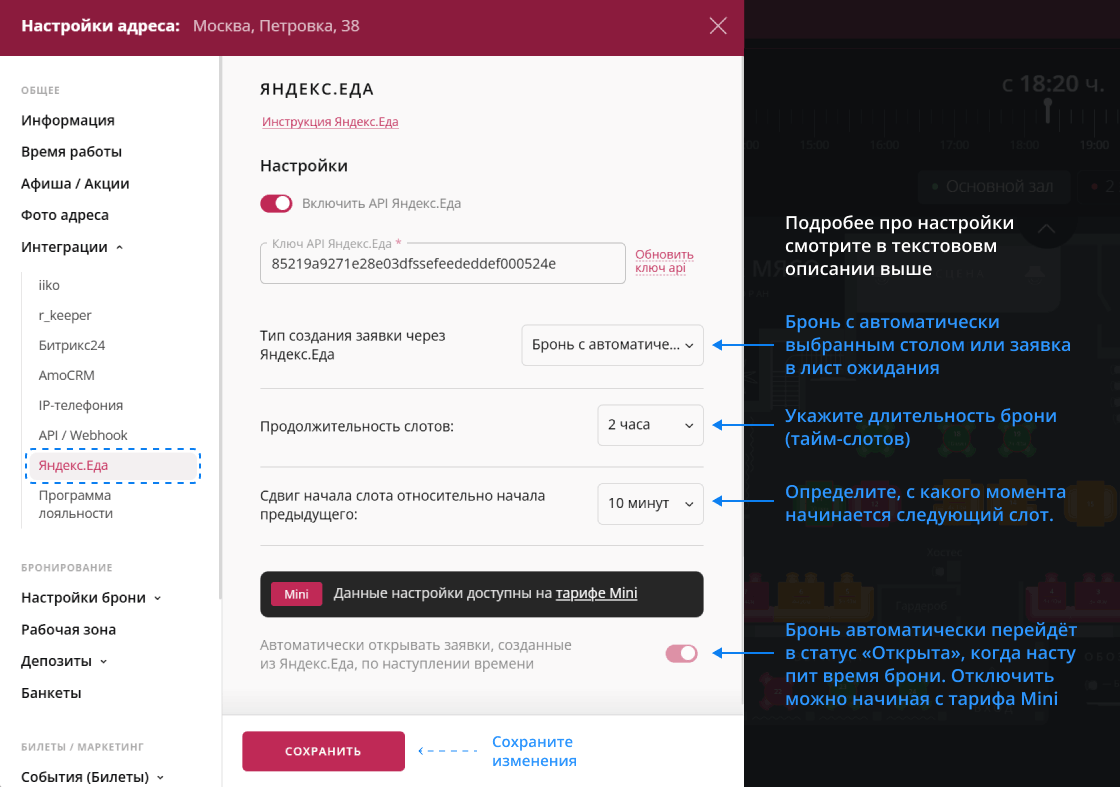Open the Инструкция Яндекс.Еда link

click(x=330, y=122)
